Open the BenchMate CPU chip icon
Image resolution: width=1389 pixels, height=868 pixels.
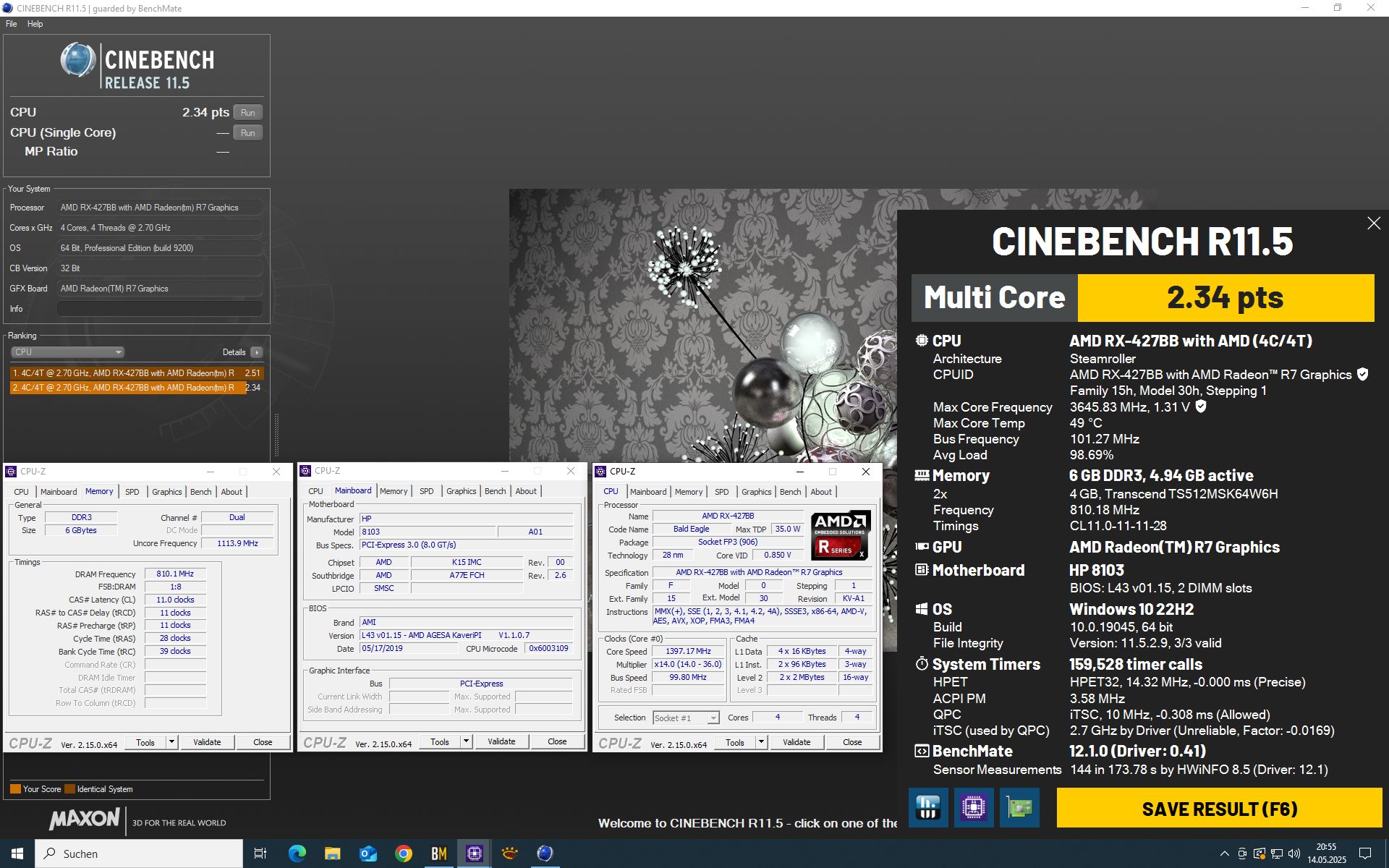974,807
